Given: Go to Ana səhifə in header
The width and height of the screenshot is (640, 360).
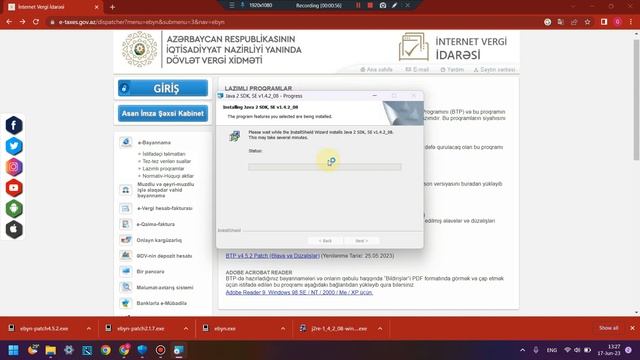Looking at the screenshot, I should (x=376, y=70).
